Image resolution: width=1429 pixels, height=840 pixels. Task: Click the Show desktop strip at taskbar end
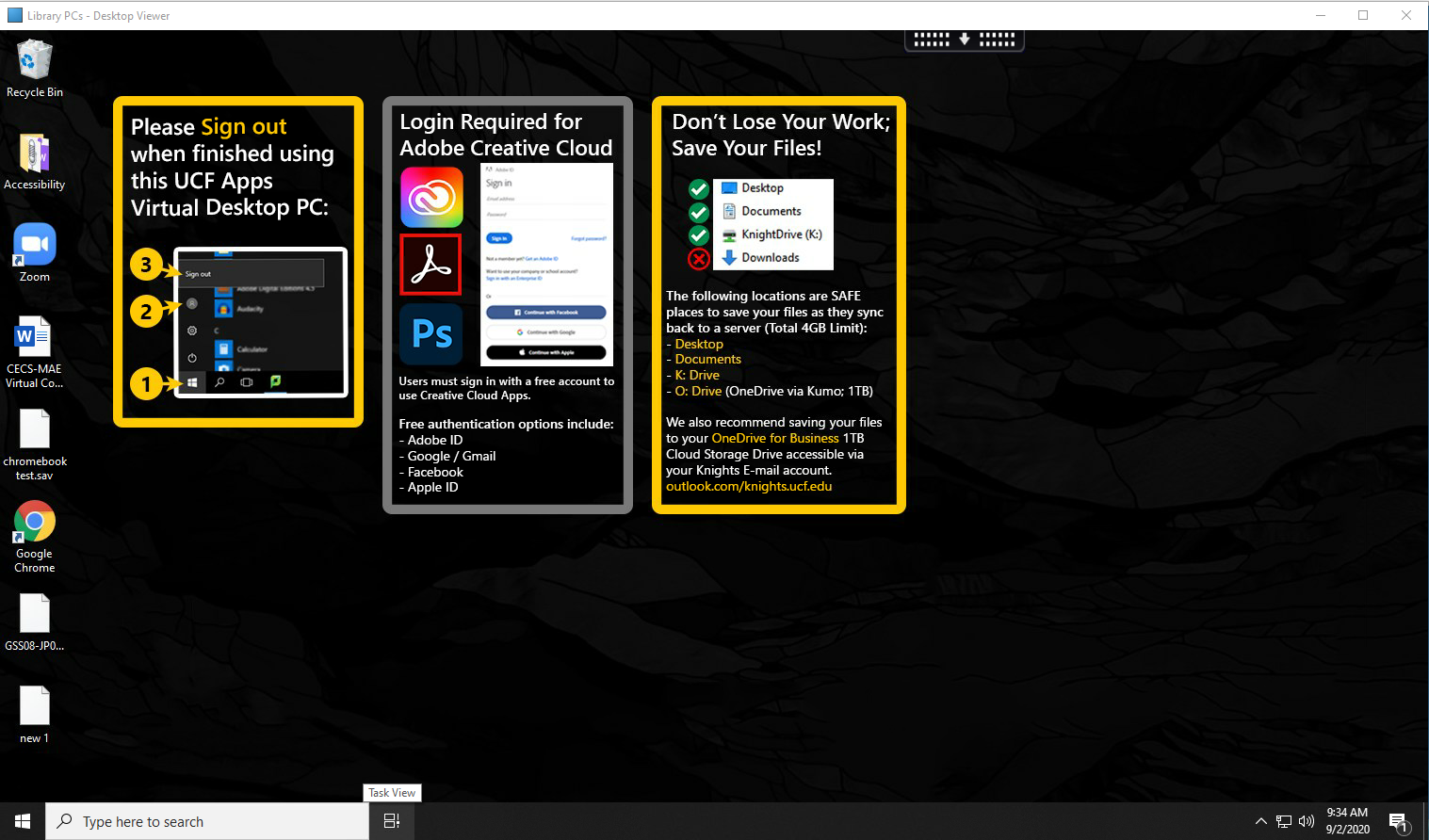(1425, 821)
